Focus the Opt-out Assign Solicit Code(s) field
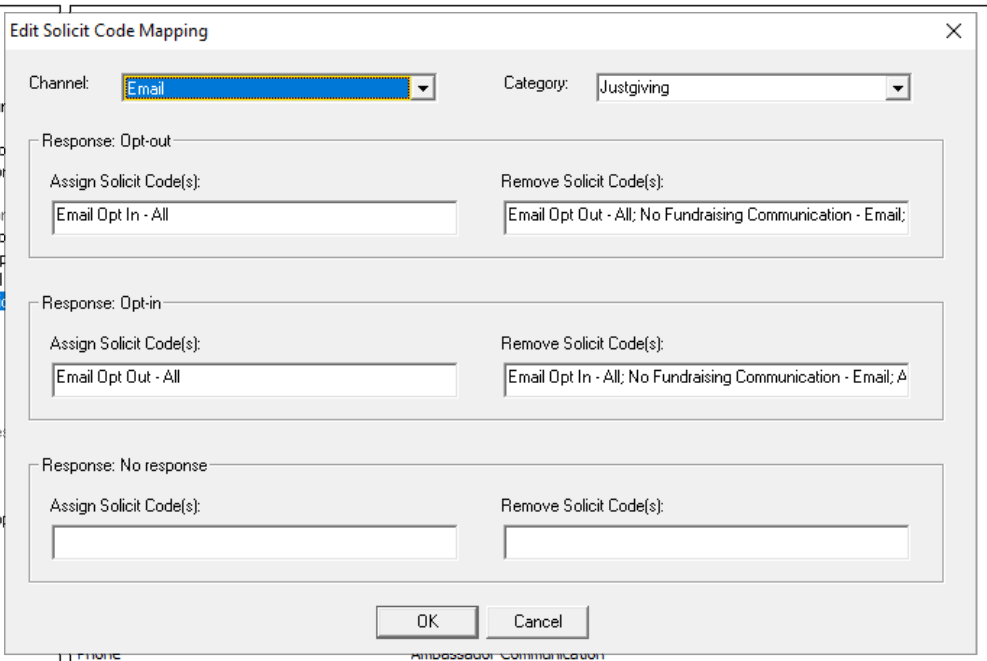Viewport: 987px width, 661px height. (x=253, y=216)
